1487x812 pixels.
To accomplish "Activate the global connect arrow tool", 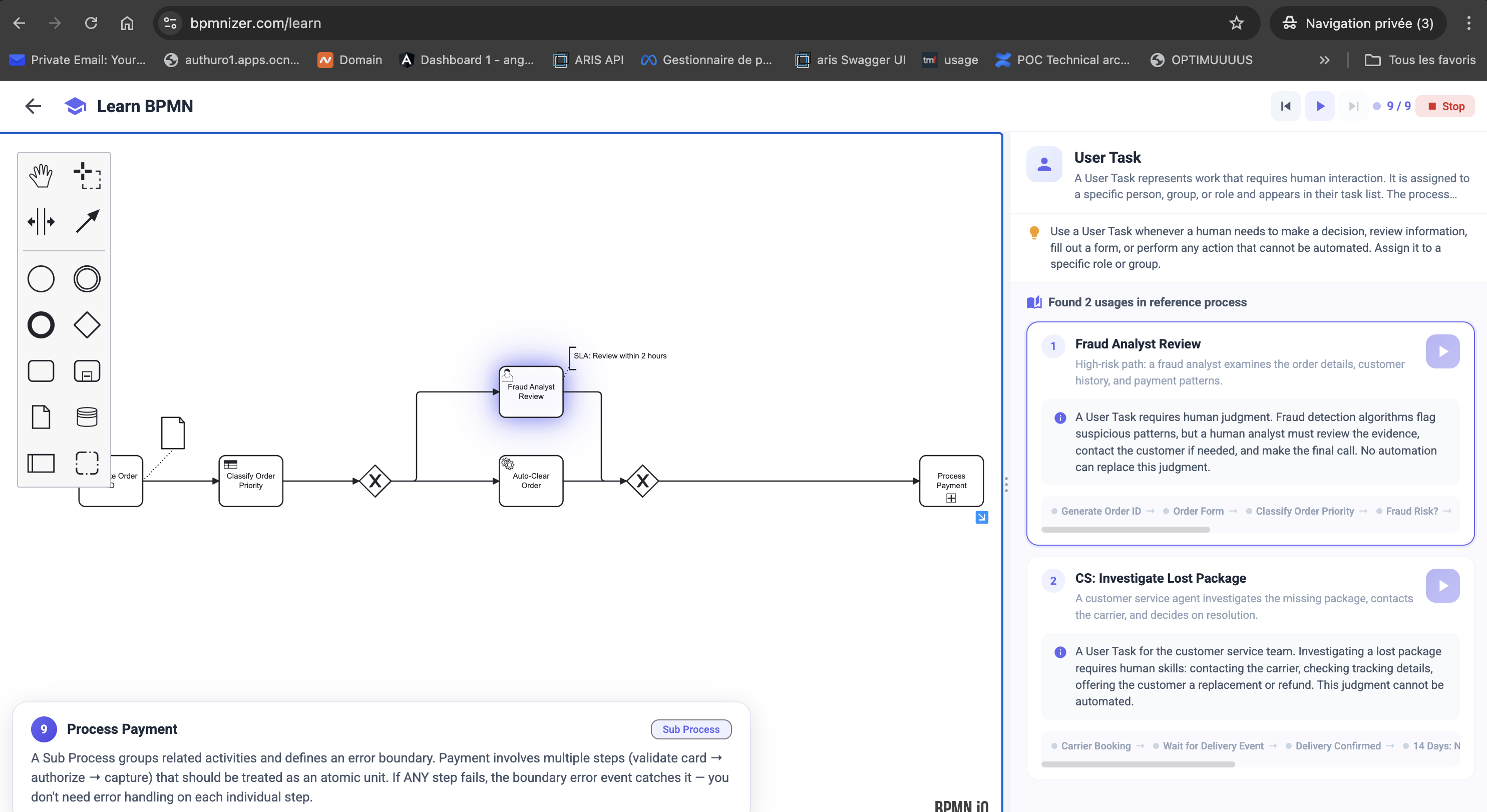I will [x=87, y=222].
